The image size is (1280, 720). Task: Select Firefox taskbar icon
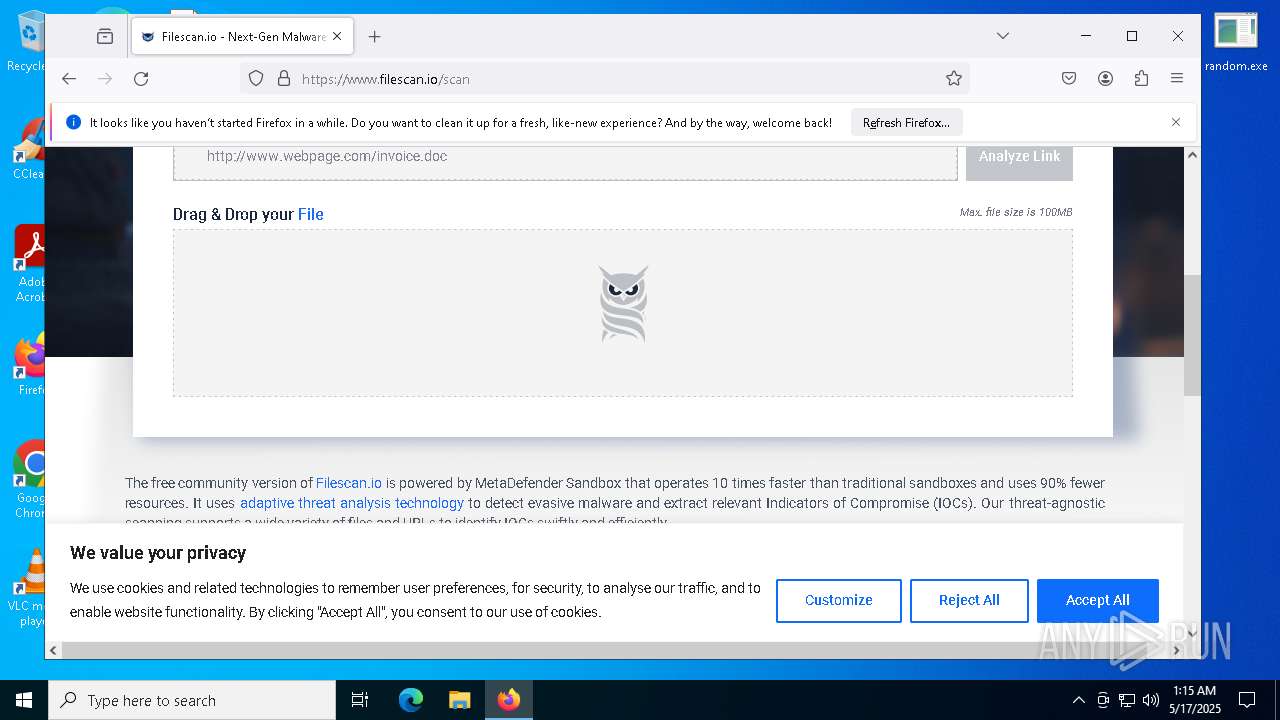(x=509, y=700)
